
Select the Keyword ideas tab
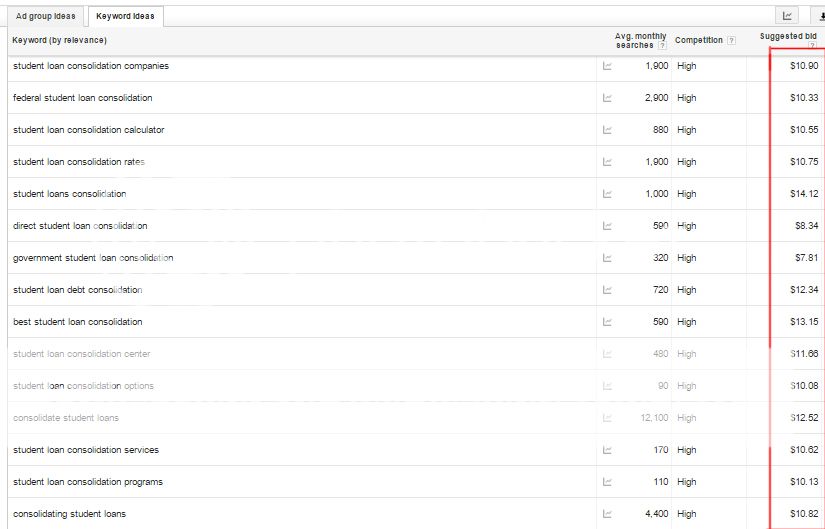pos(125,16)
